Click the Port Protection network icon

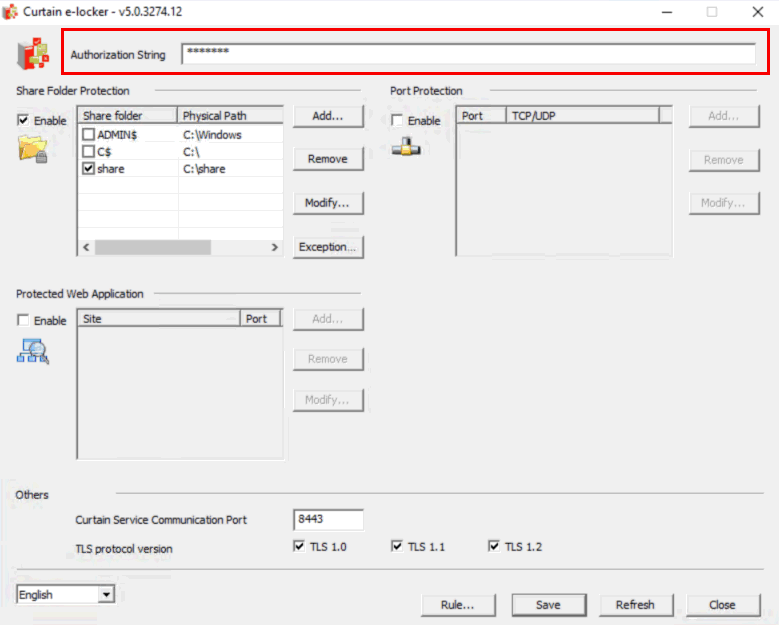point(406,147)
